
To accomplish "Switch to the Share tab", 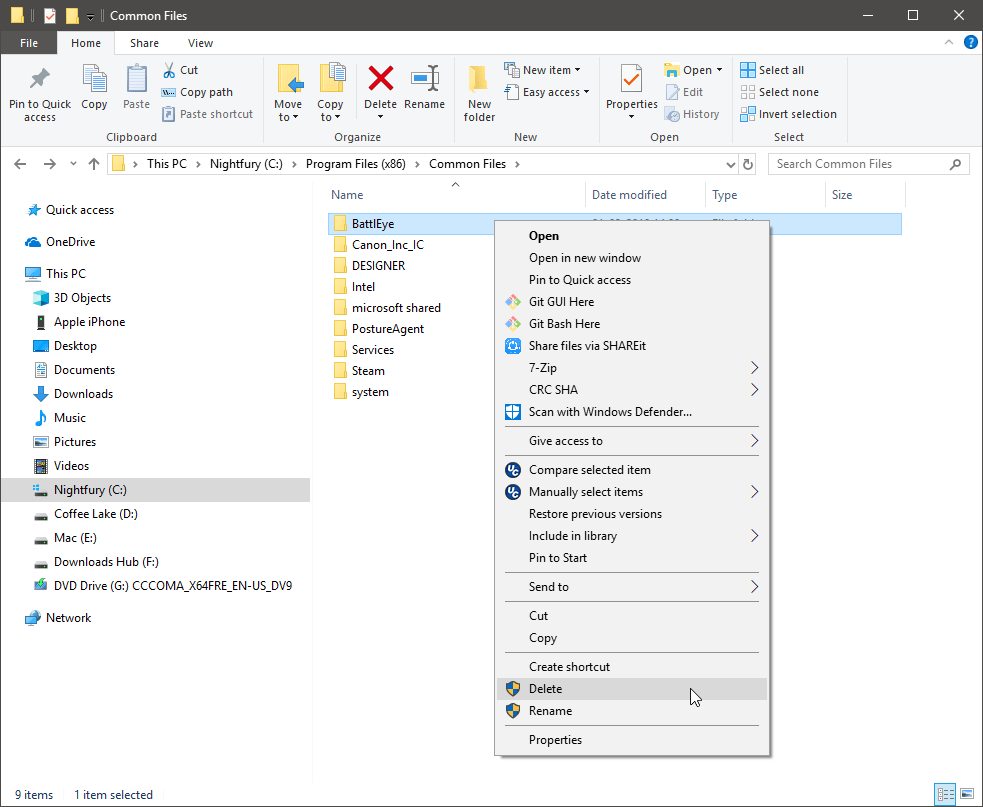I will (144, 43).
